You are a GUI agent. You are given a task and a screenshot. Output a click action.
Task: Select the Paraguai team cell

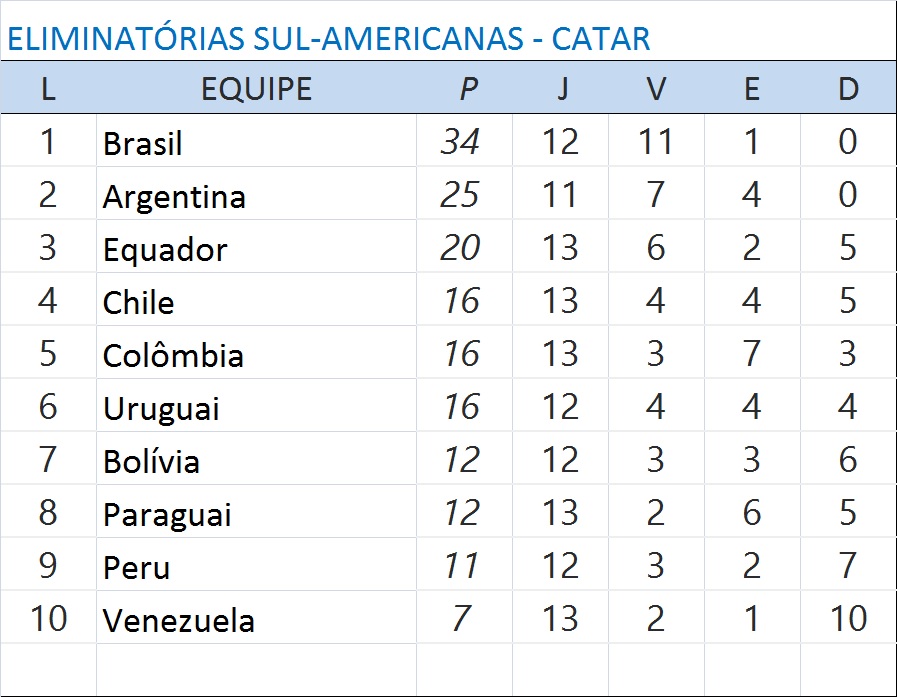(167, 514)
